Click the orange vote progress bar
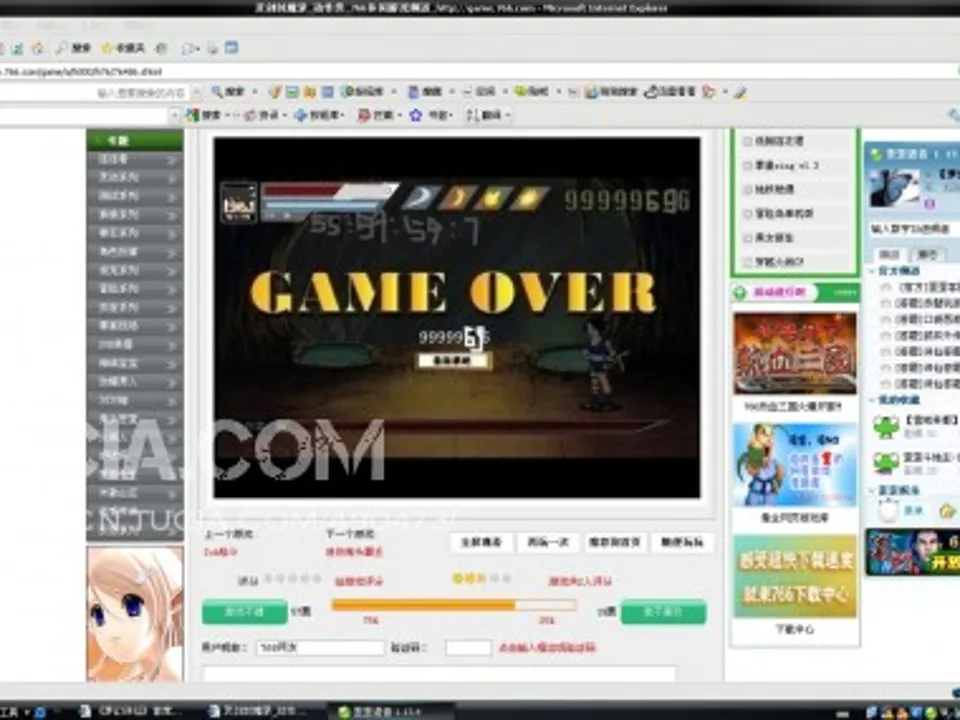The width and height of the screenshot is (960, 720). [453, 605]
